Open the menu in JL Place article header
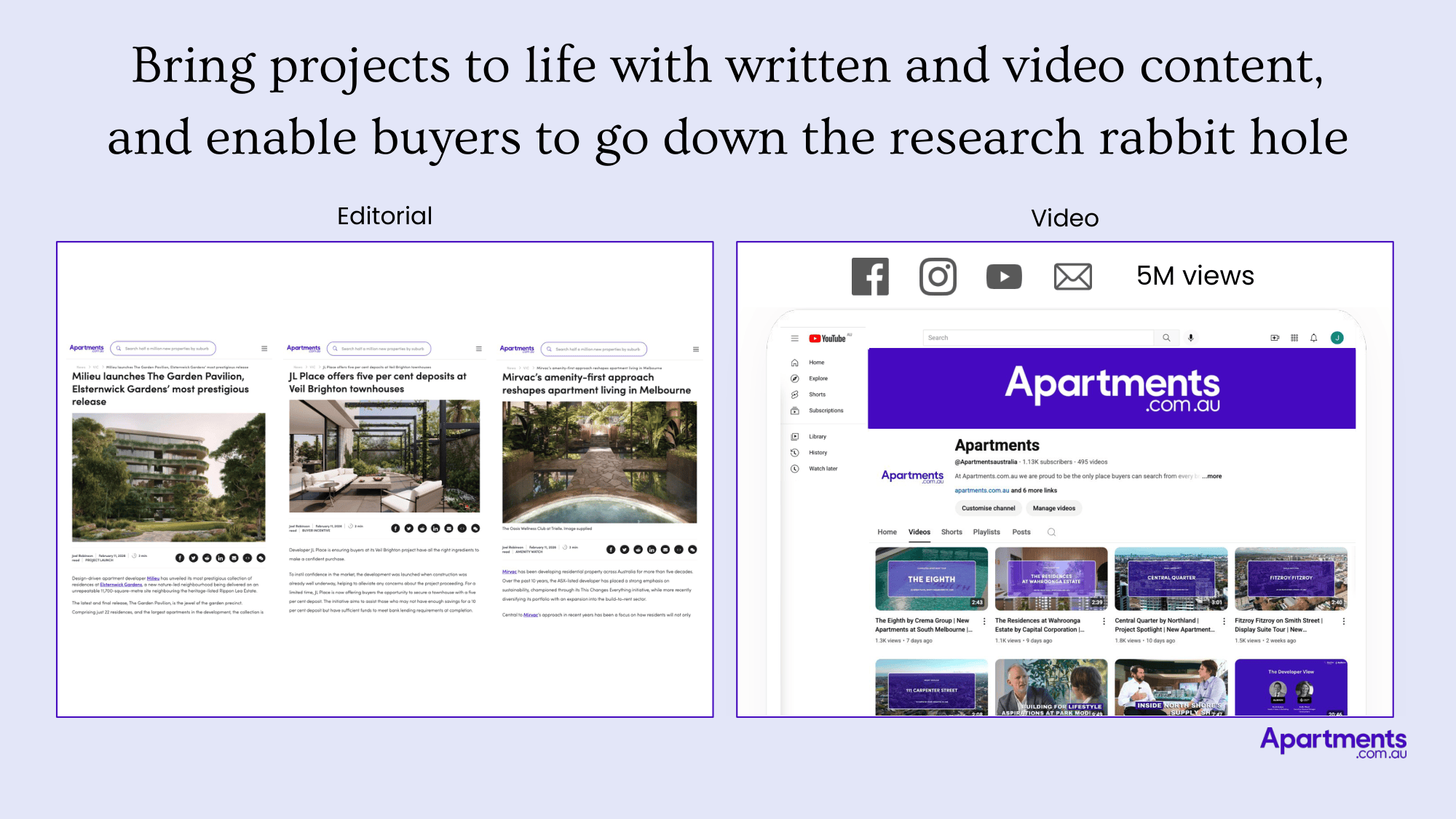Screen dimensions: 1456x819 tap(479, 349)
